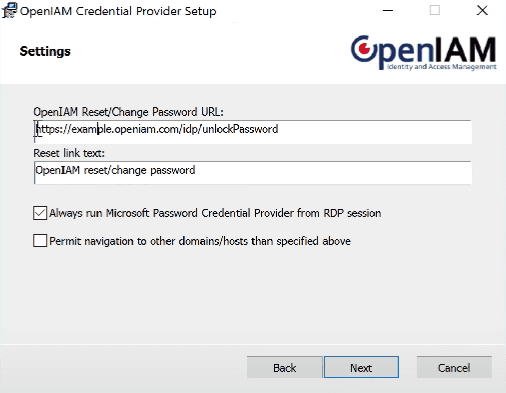506x393 pixels.
Task: Click the Always run from RDP session label
Action: pos(215,213)
